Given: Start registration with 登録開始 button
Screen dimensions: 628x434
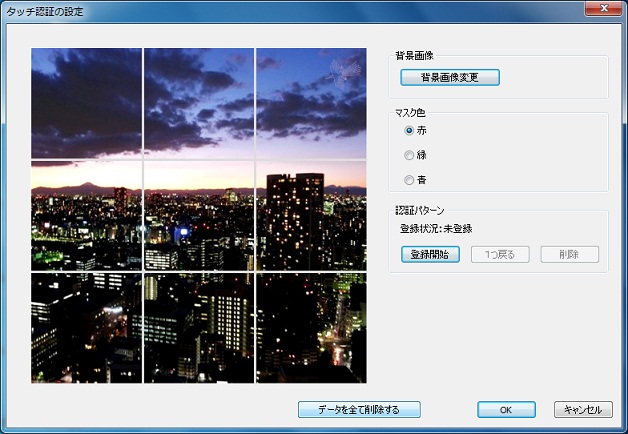Looking at the screenshot, I should 430,254.
